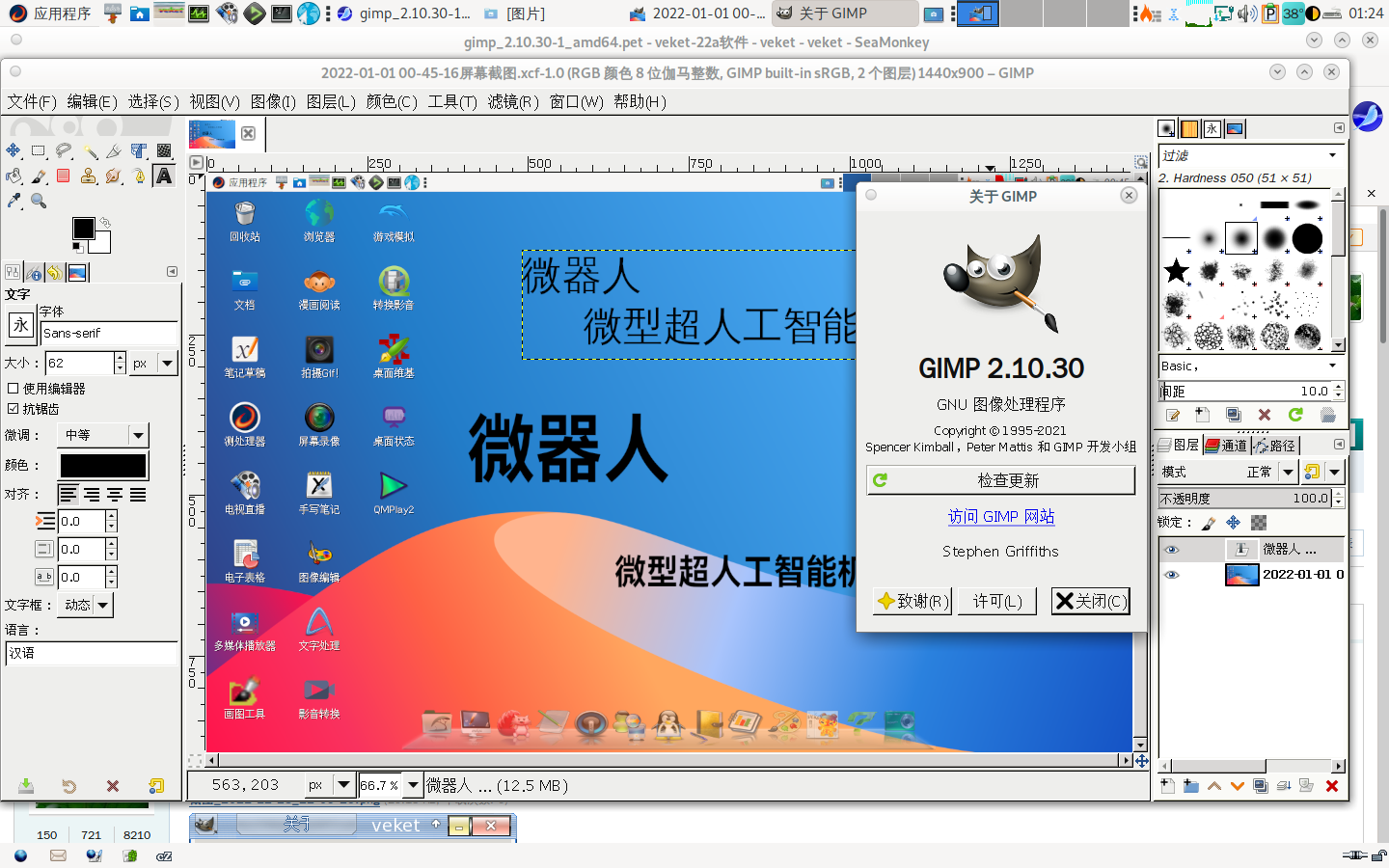Lock position and size of layer
This screenshot has width=1389, height=868.
click(1234, 523)
